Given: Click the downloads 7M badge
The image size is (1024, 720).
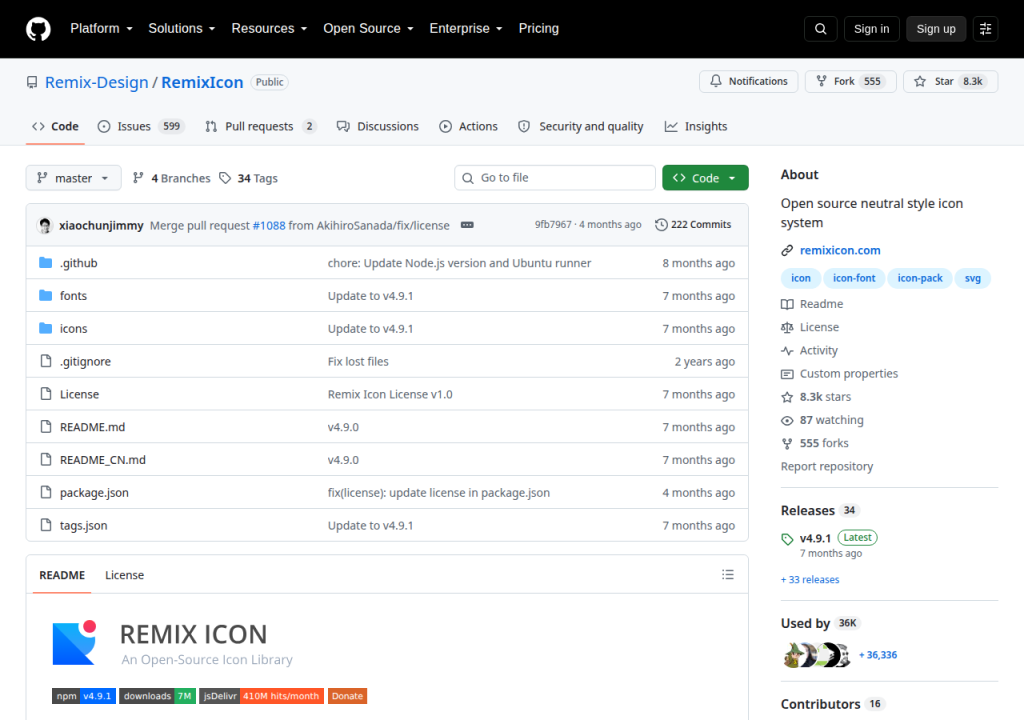Looking at the screenshot, I should click(157, 696).
